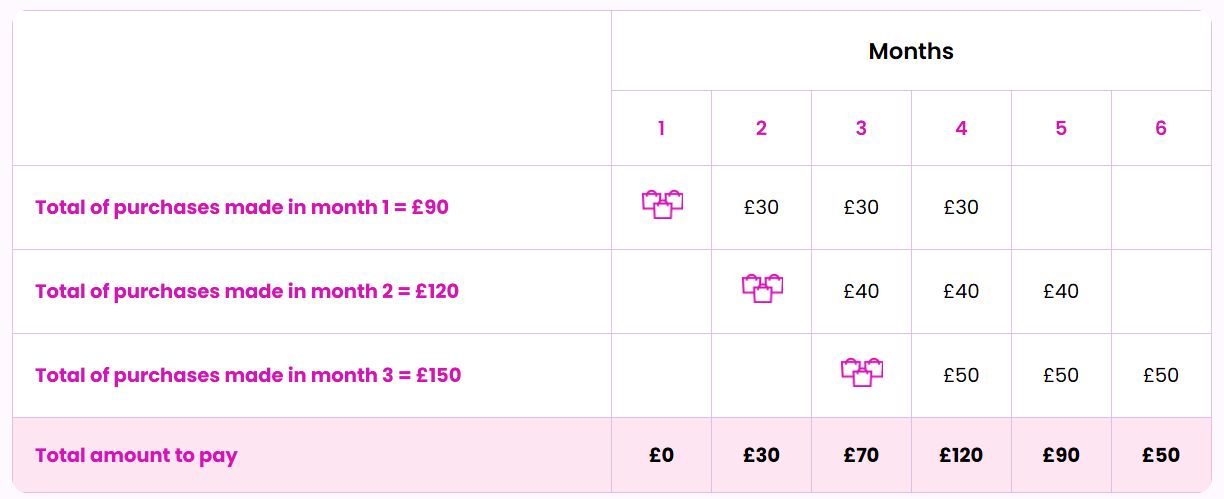Select row label for month 1 purchases £90
This screenshot has height=499, width=1224.
[x=242, y=208]
